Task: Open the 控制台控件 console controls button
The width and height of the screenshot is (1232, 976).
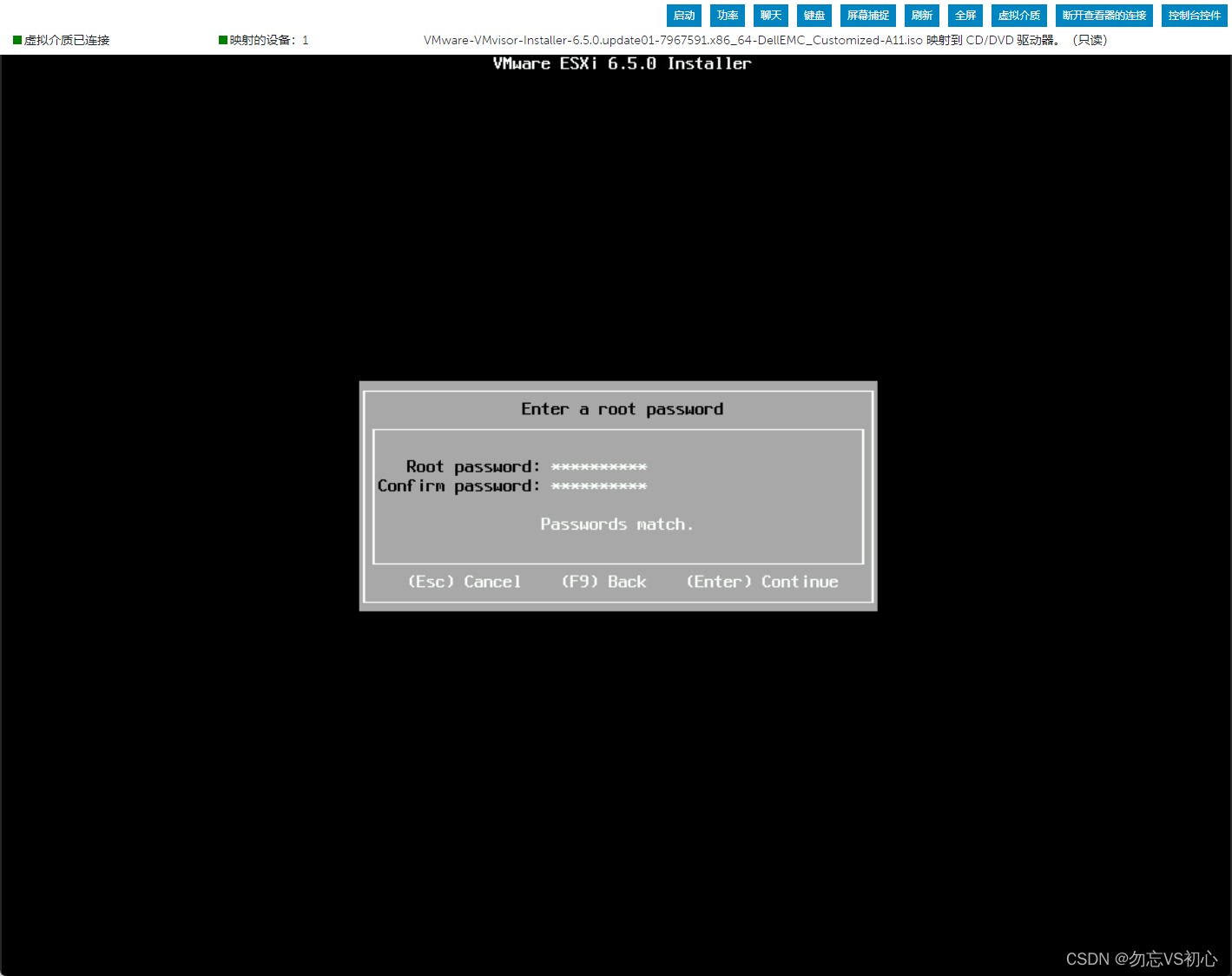Action: pyautogui.click(x=1195, y=16)
